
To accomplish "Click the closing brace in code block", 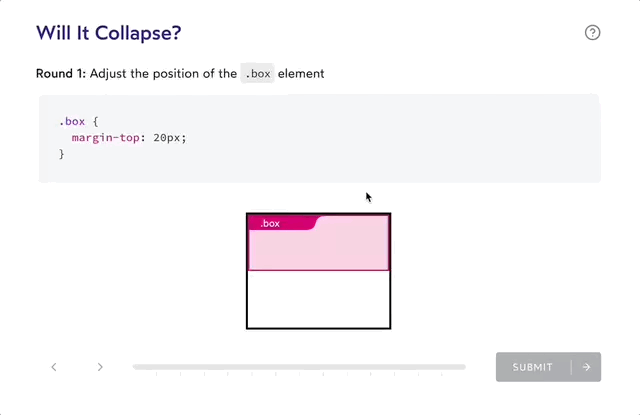I will point(62,154).
